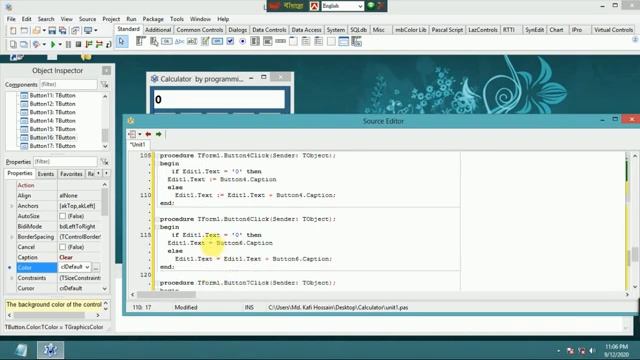Select Button17: TButton in component tree
The width and height of the screenshot is (640, 360).
pos(52,146)
